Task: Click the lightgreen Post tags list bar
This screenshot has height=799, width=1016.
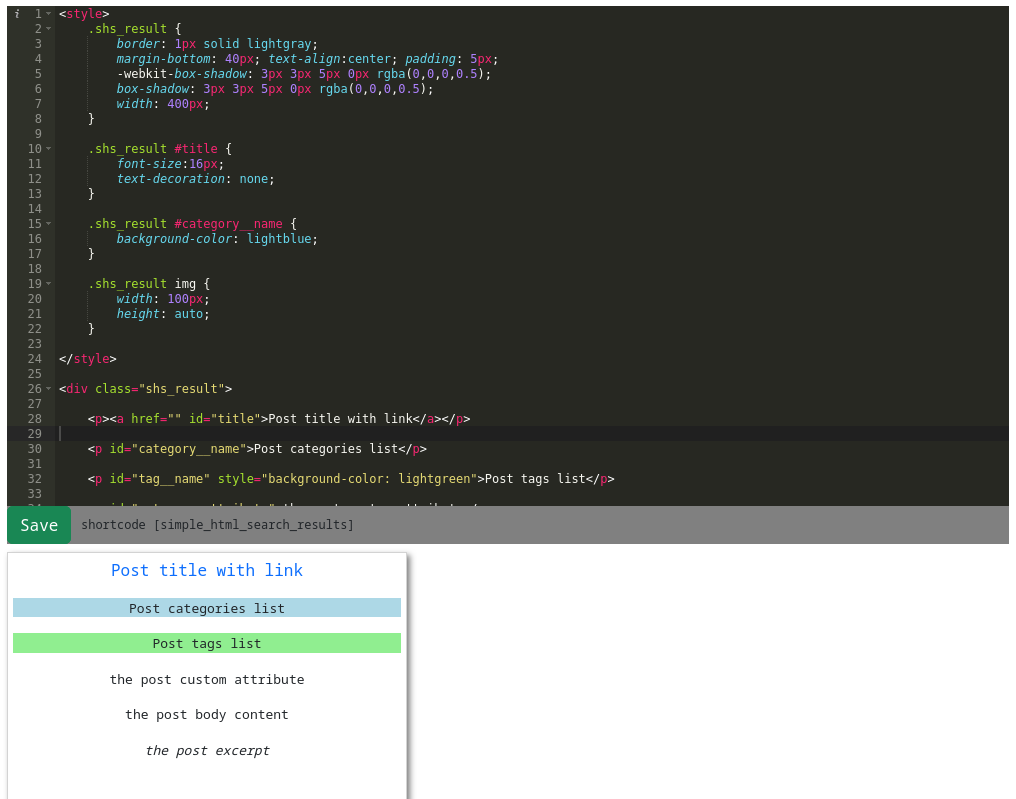Action: click(207, 643)
